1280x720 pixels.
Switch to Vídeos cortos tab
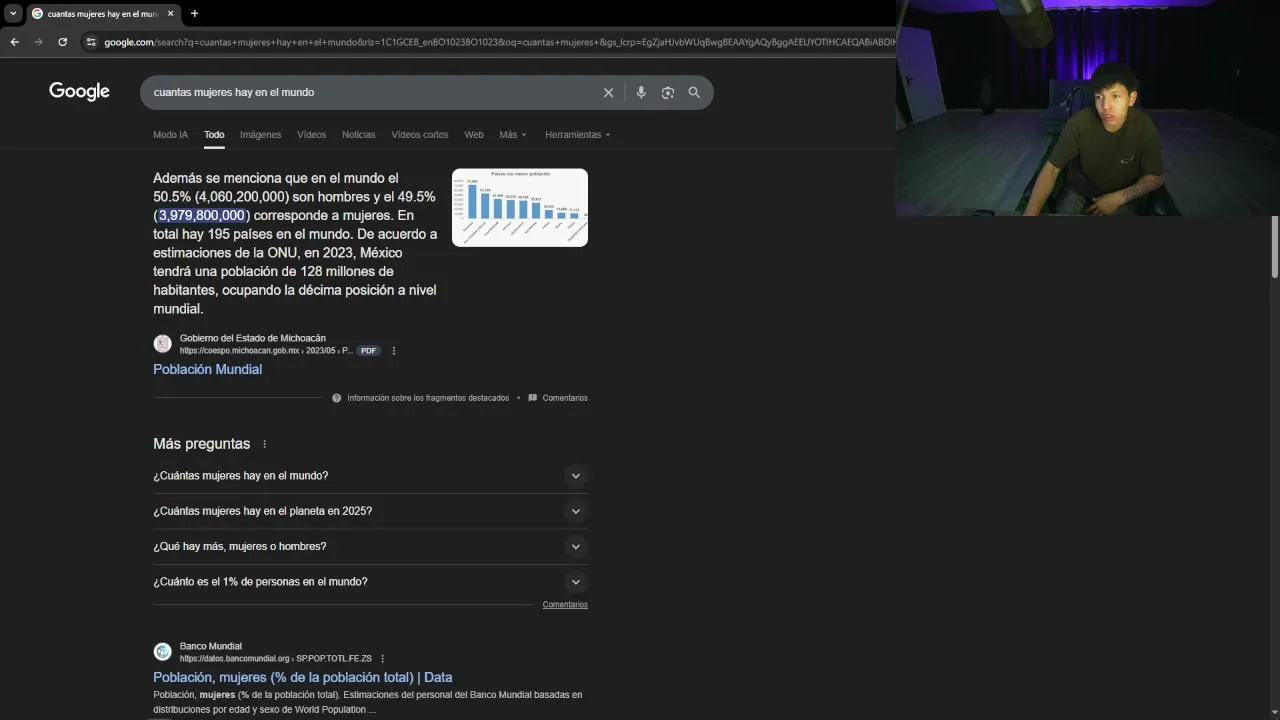click(x=420, y=134)
